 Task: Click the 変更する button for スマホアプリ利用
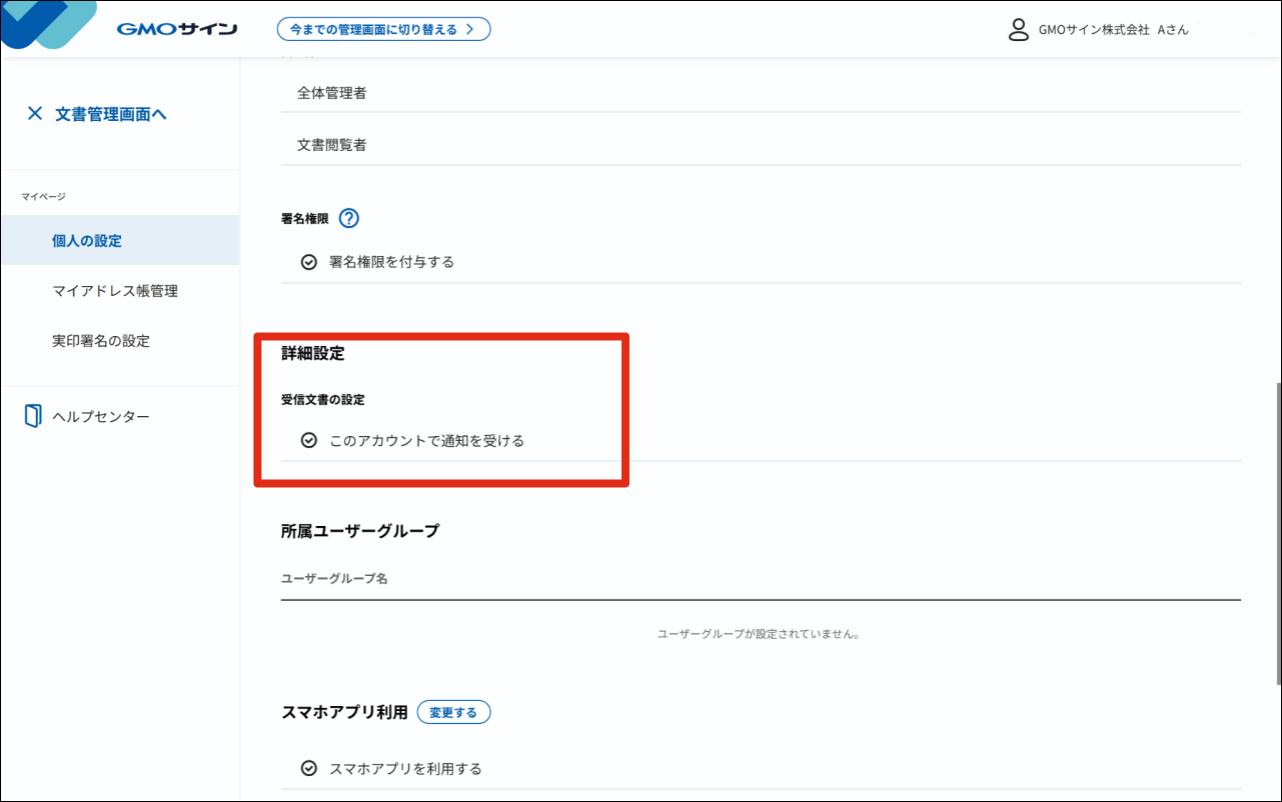click(x=453, y=712)
